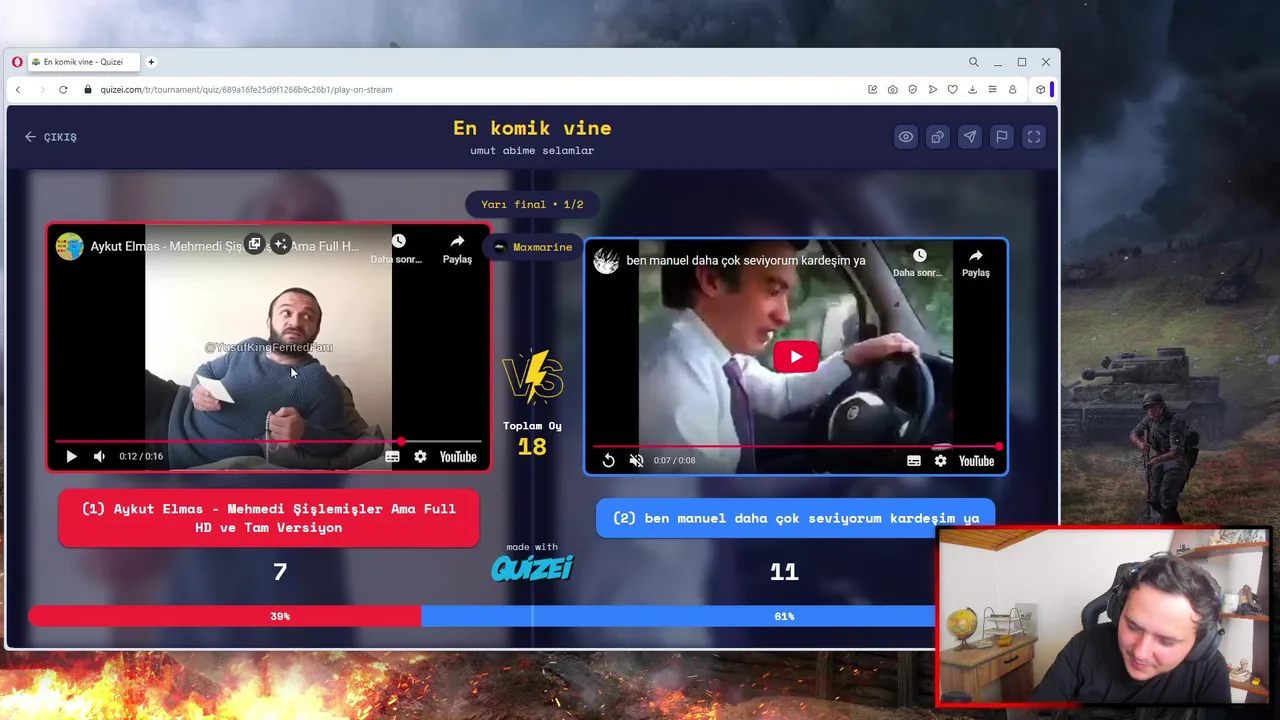Click the 'umut abime selamlar' subtitle
Viewport: 1280px width, 720px height.
[532, 150]
